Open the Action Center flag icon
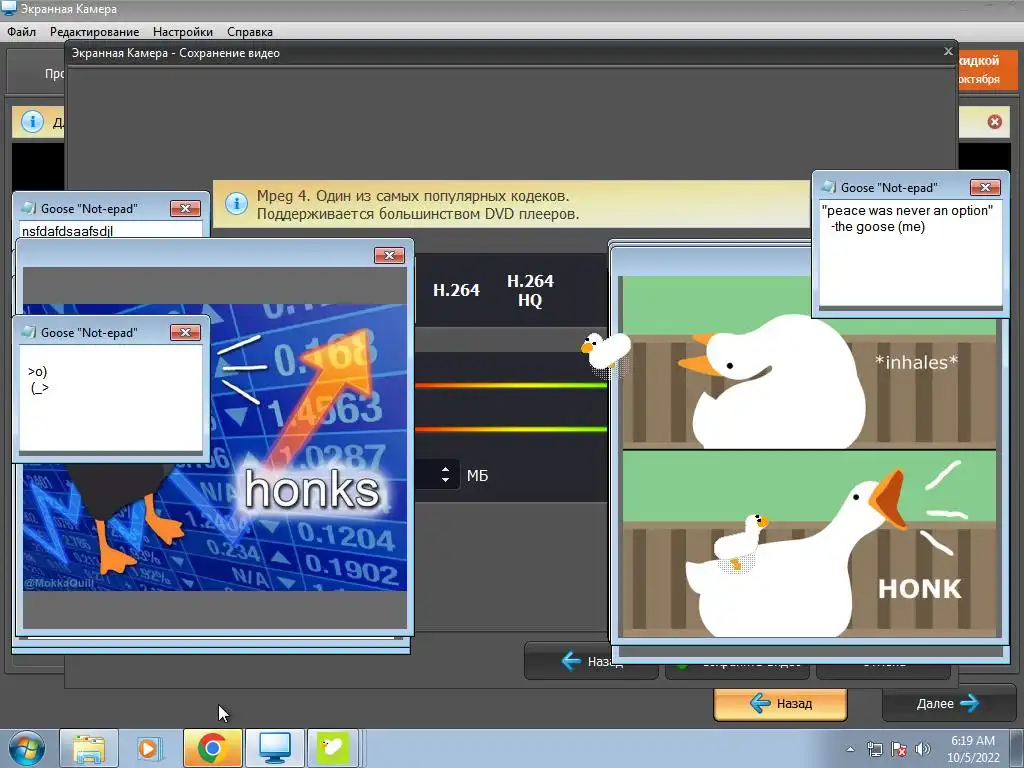Viewport: 1024px width, 768px height. (899, 749)
